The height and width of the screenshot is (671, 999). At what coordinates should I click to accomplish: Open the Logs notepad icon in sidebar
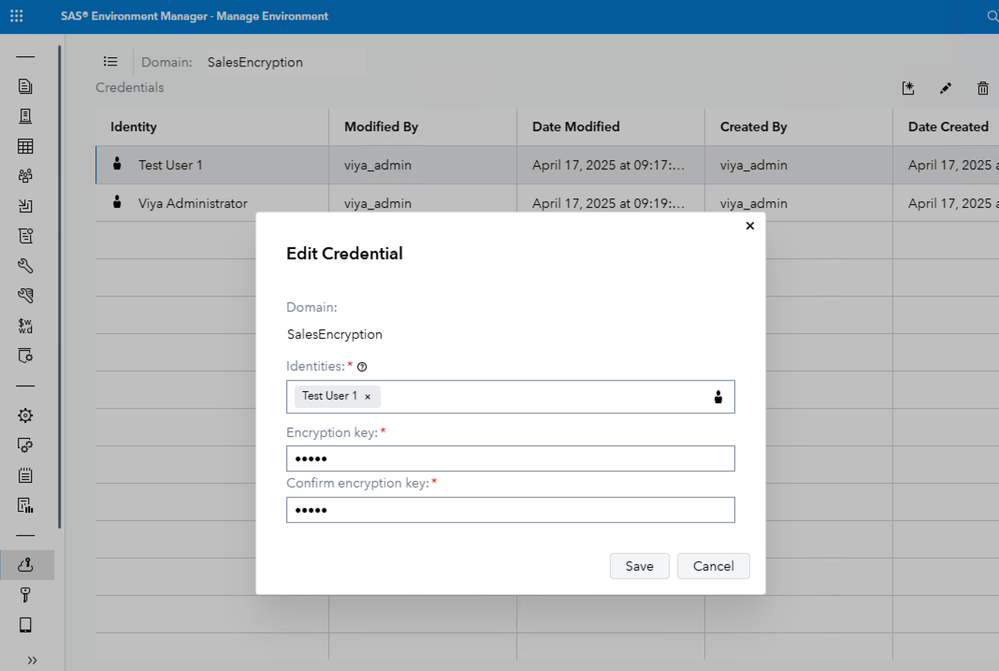[25, 475]
